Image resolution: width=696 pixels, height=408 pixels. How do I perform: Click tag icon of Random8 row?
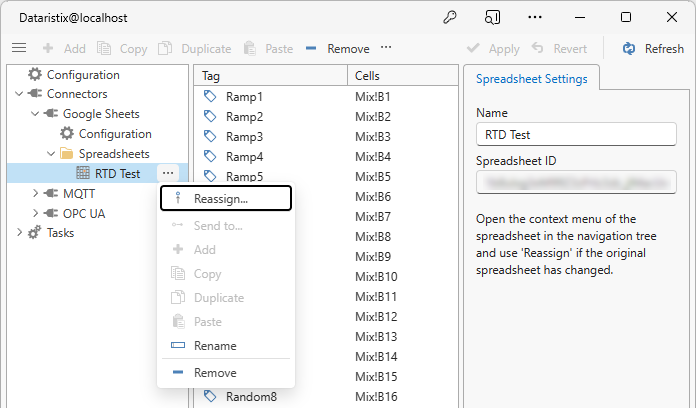210,396
